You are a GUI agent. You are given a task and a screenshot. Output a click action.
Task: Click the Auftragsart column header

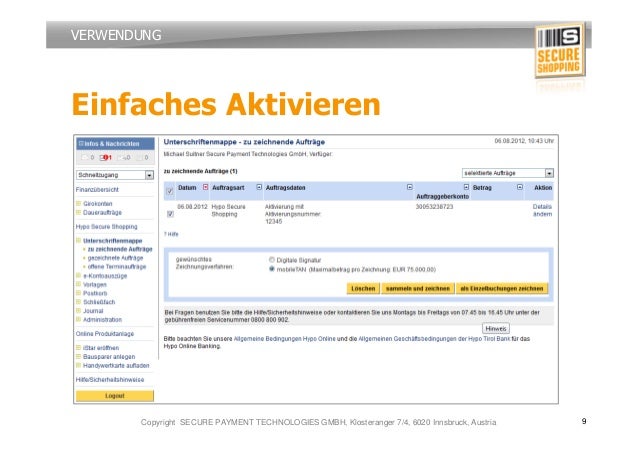tap(228, 188)
